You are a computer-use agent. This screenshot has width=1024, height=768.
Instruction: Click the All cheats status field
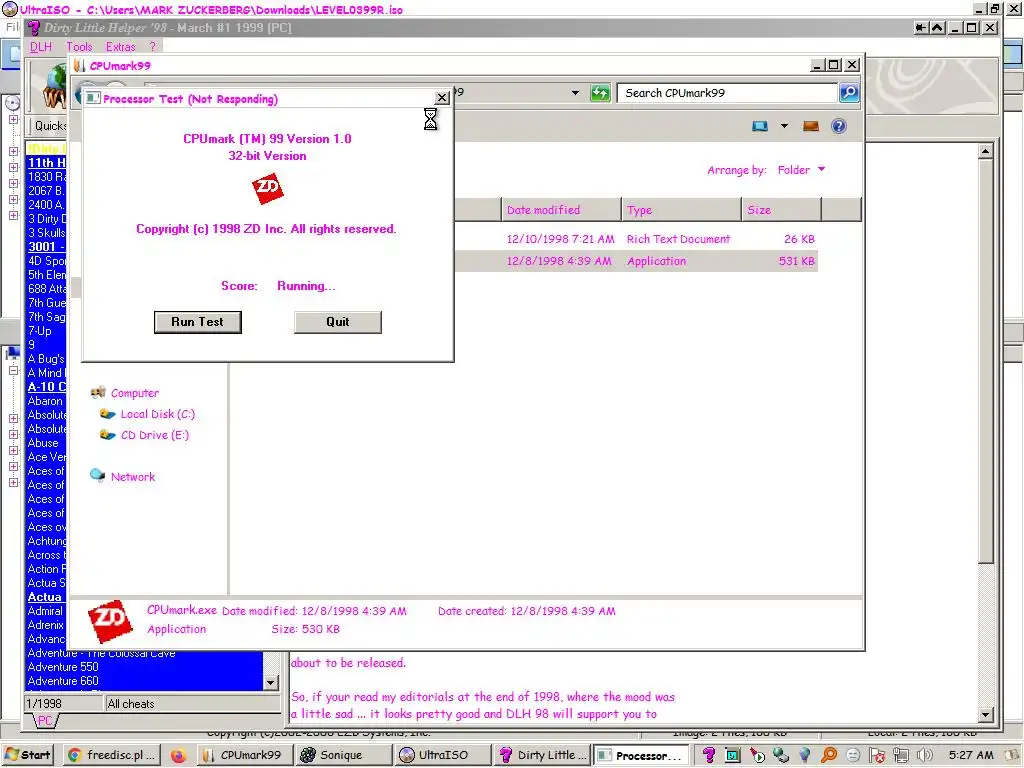pyautogui.click(x=193, y=704)
